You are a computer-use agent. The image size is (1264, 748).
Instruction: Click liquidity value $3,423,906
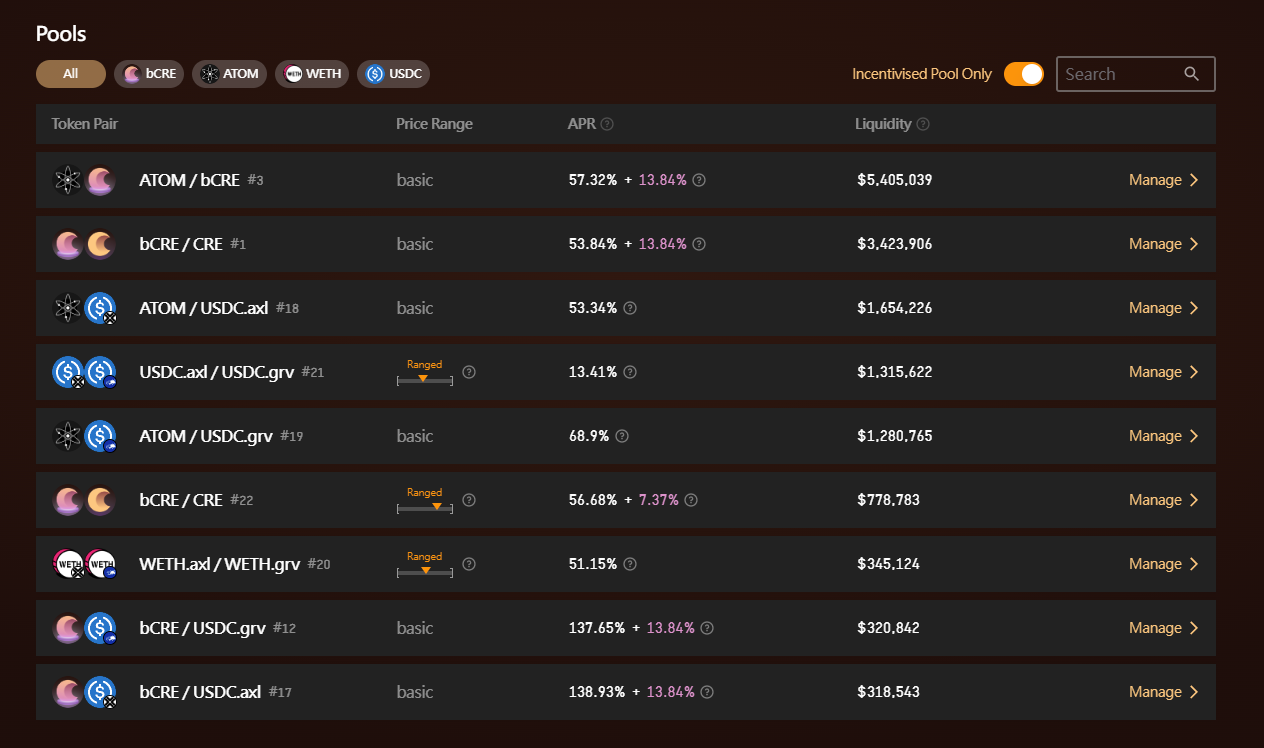pos(895,244)
